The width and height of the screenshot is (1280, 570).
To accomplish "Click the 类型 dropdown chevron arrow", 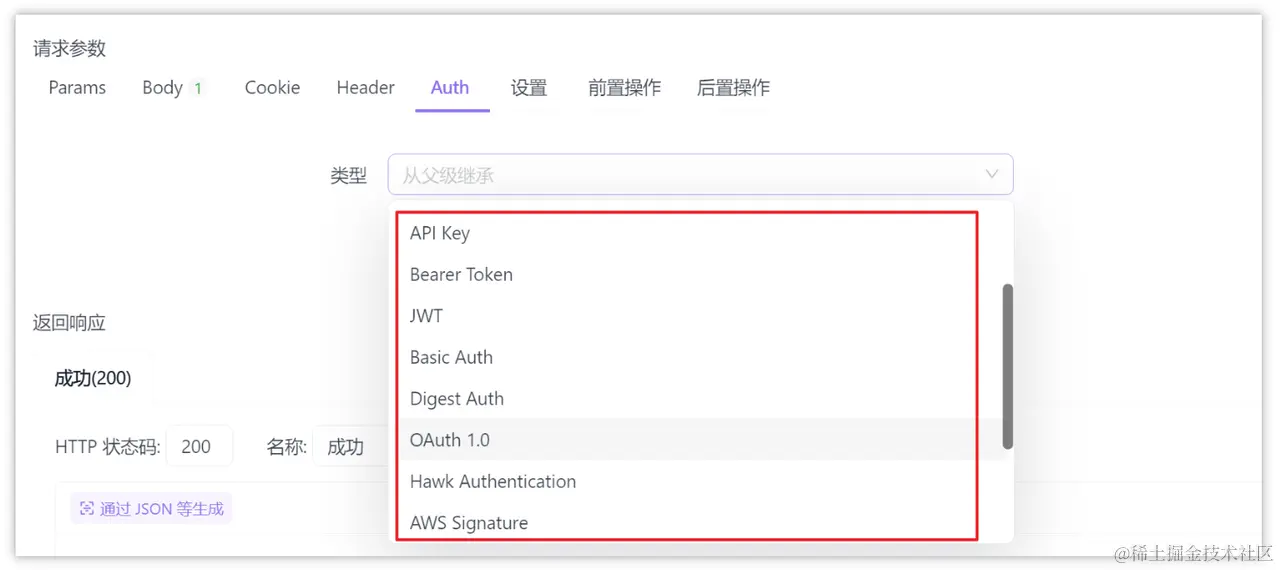I will [x=991, y=175].
